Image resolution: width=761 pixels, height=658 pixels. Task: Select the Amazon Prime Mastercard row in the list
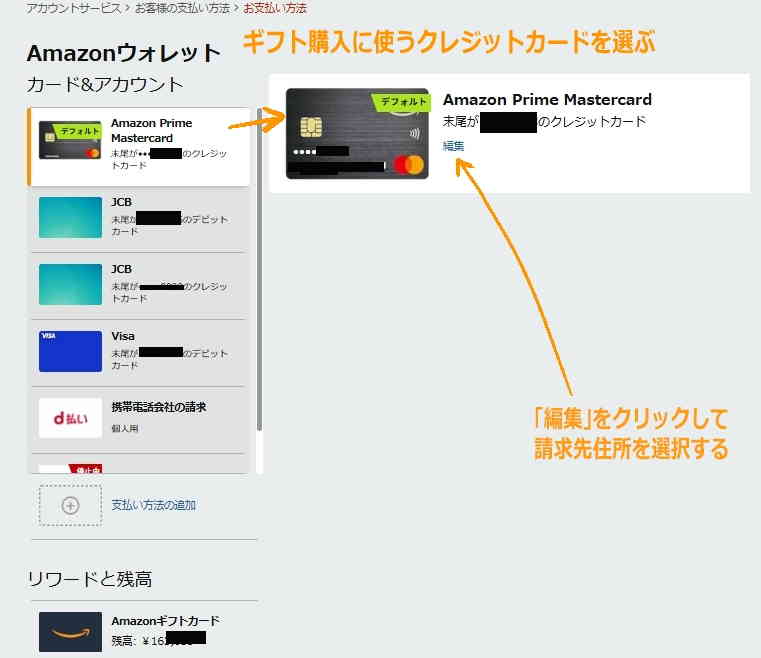click(x=139, y=147)
